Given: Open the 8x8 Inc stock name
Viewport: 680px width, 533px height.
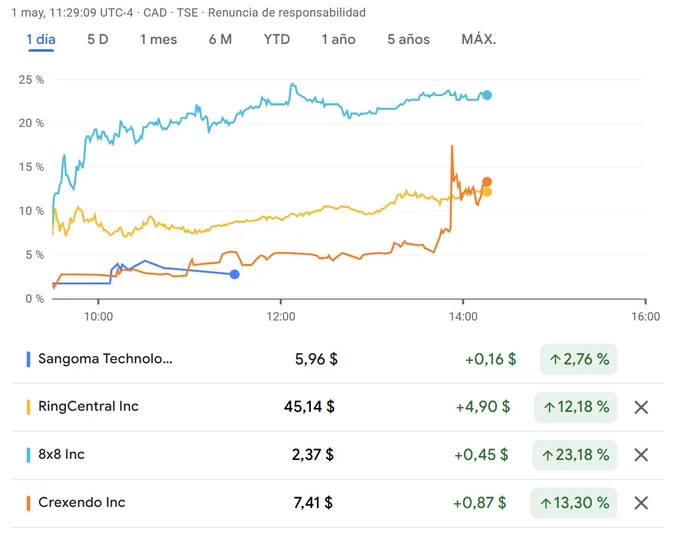Looking at the screenshot, I should (61, 455).
